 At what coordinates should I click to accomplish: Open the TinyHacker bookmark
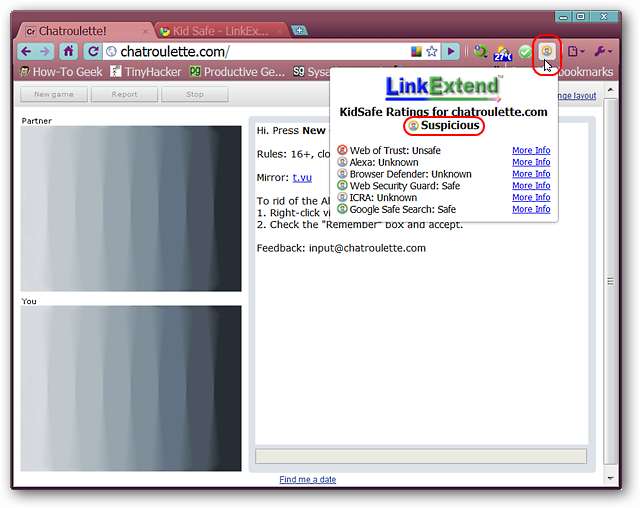click(146, 72)
